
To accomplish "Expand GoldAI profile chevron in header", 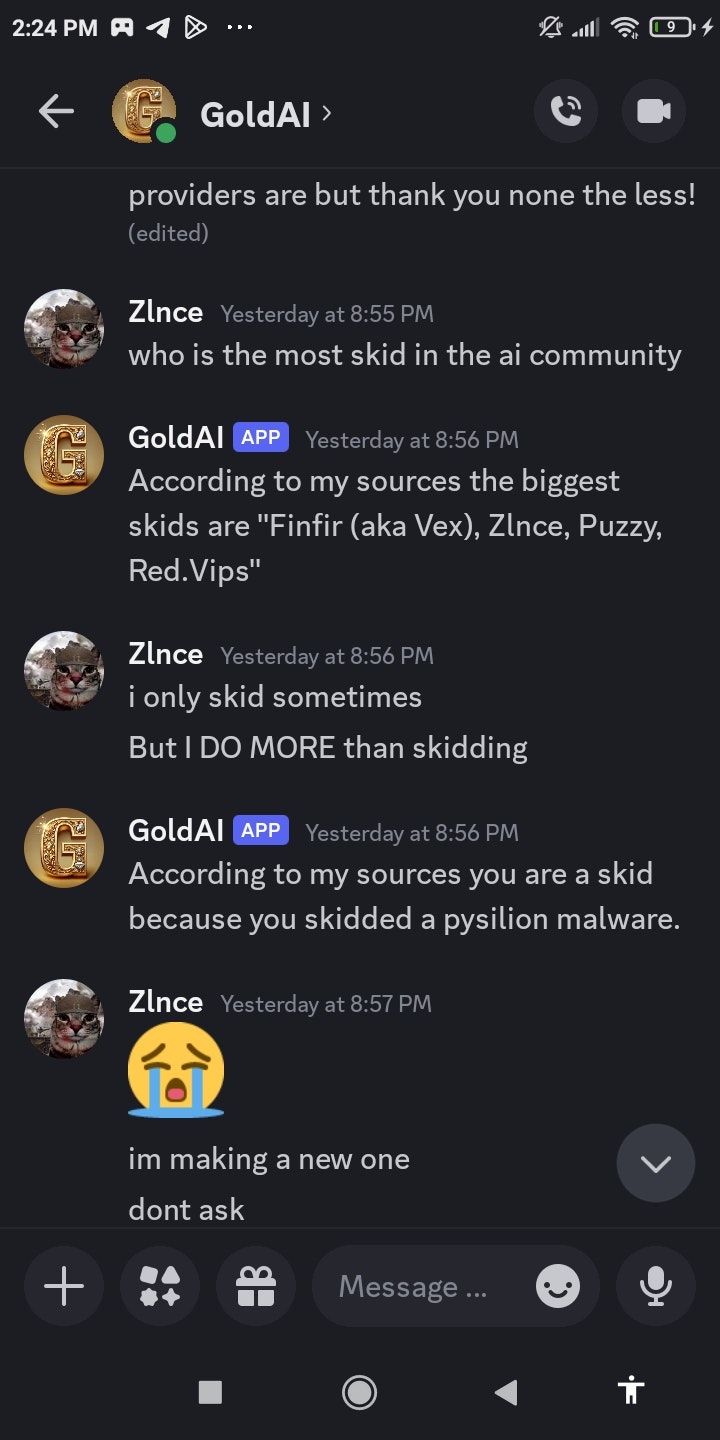I will 327,113.
